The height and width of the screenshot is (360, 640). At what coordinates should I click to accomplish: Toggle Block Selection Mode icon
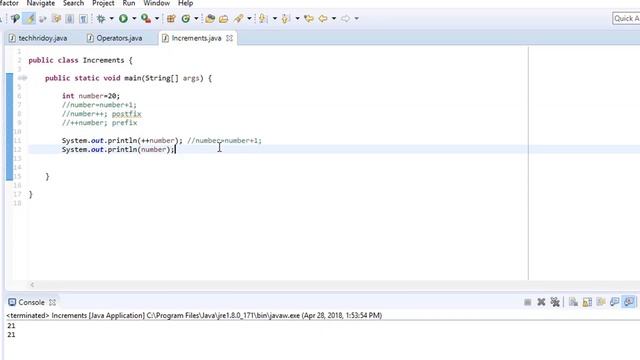(70, 18)
